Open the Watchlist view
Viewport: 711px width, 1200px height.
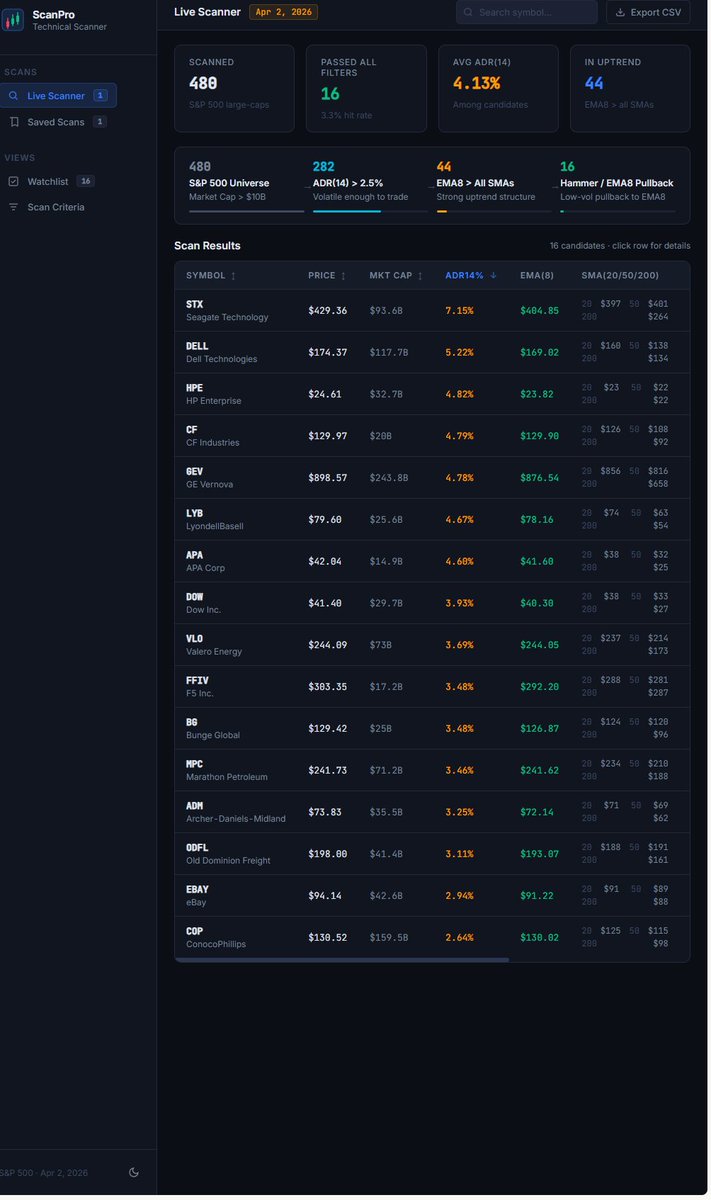pos(58,182)
